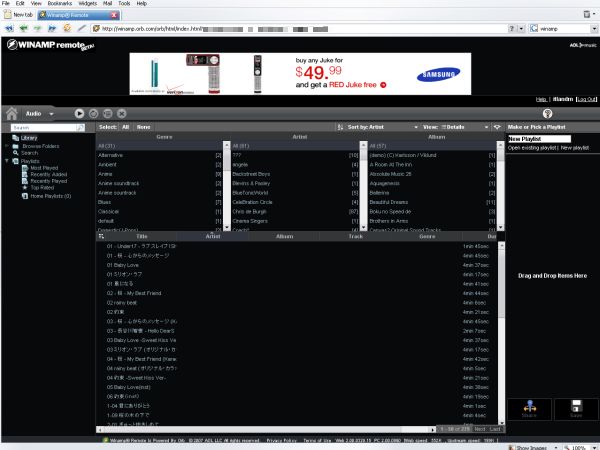Open the Most Played playlist

point(44,168)
